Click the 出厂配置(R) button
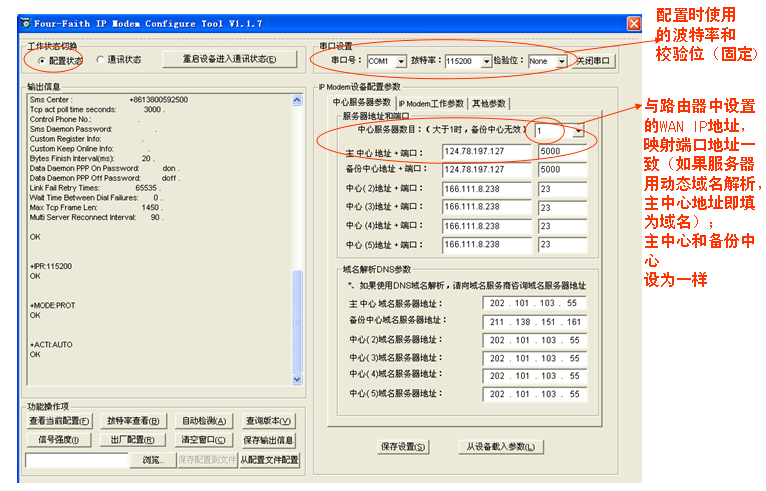Viewport: 766px width, 491px height. click(133, 440)
